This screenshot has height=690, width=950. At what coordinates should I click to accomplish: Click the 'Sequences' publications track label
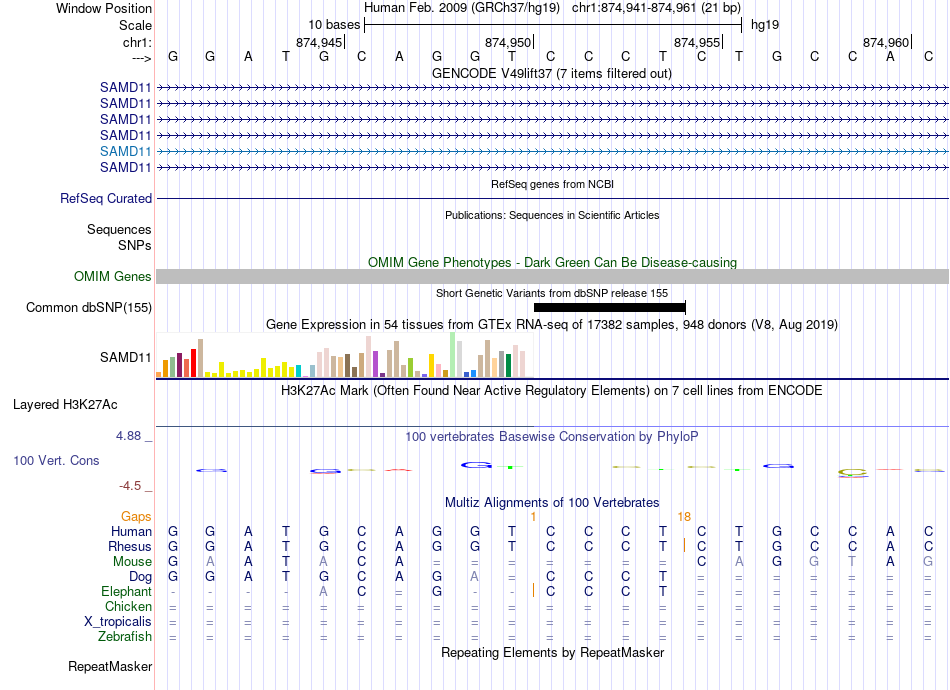point(119,230)
